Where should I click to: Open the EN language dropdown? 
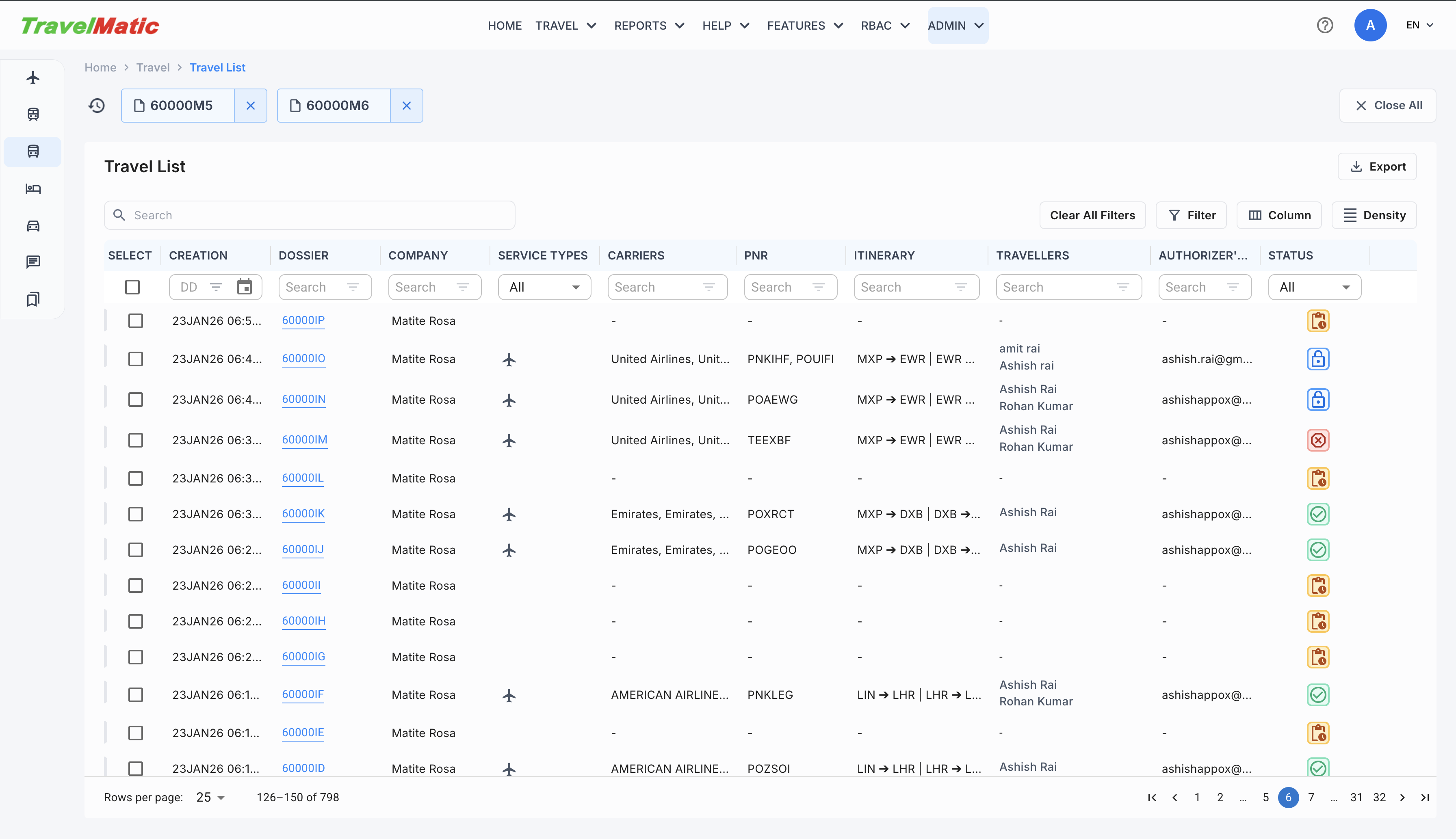(1420, 25)
